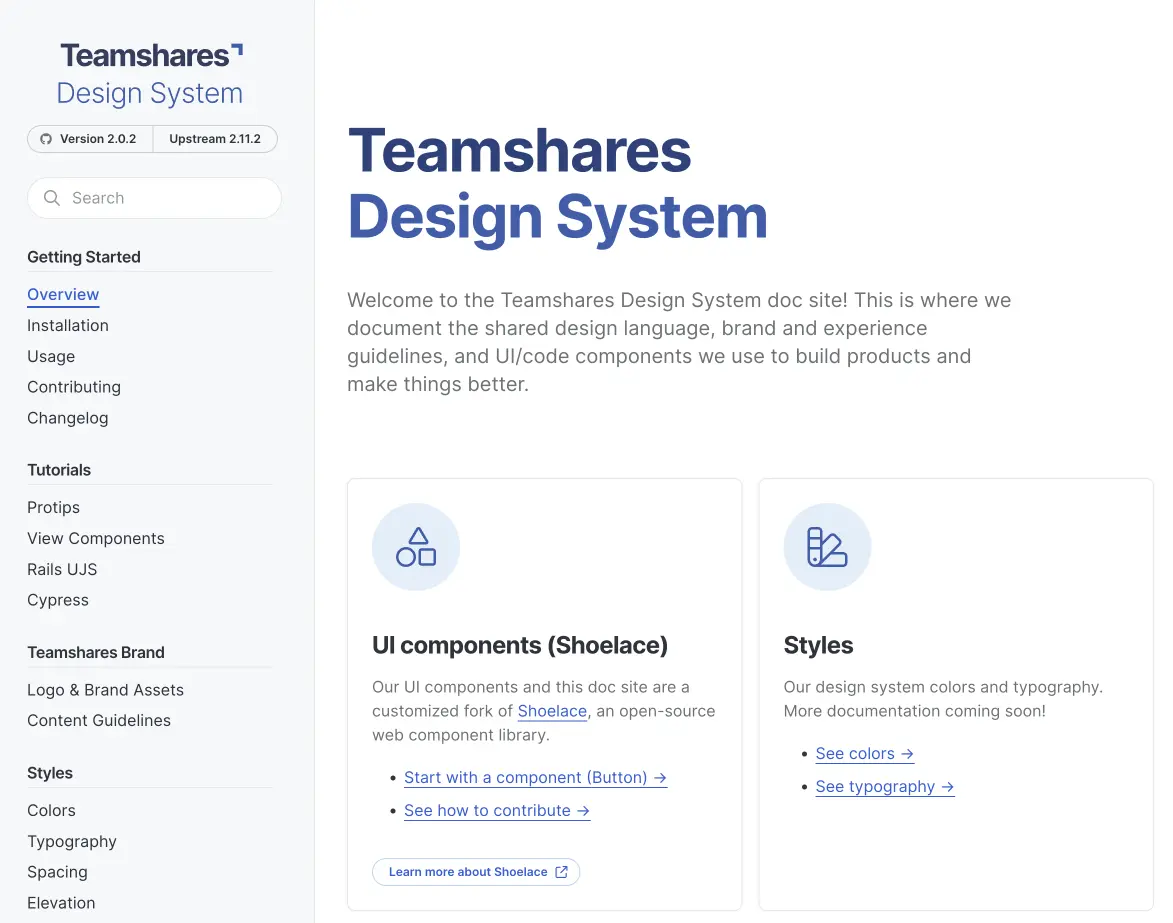
Task: Click the welcome paragraph starting 'Welcome to the Teamshares'
Action: point(679,343)
